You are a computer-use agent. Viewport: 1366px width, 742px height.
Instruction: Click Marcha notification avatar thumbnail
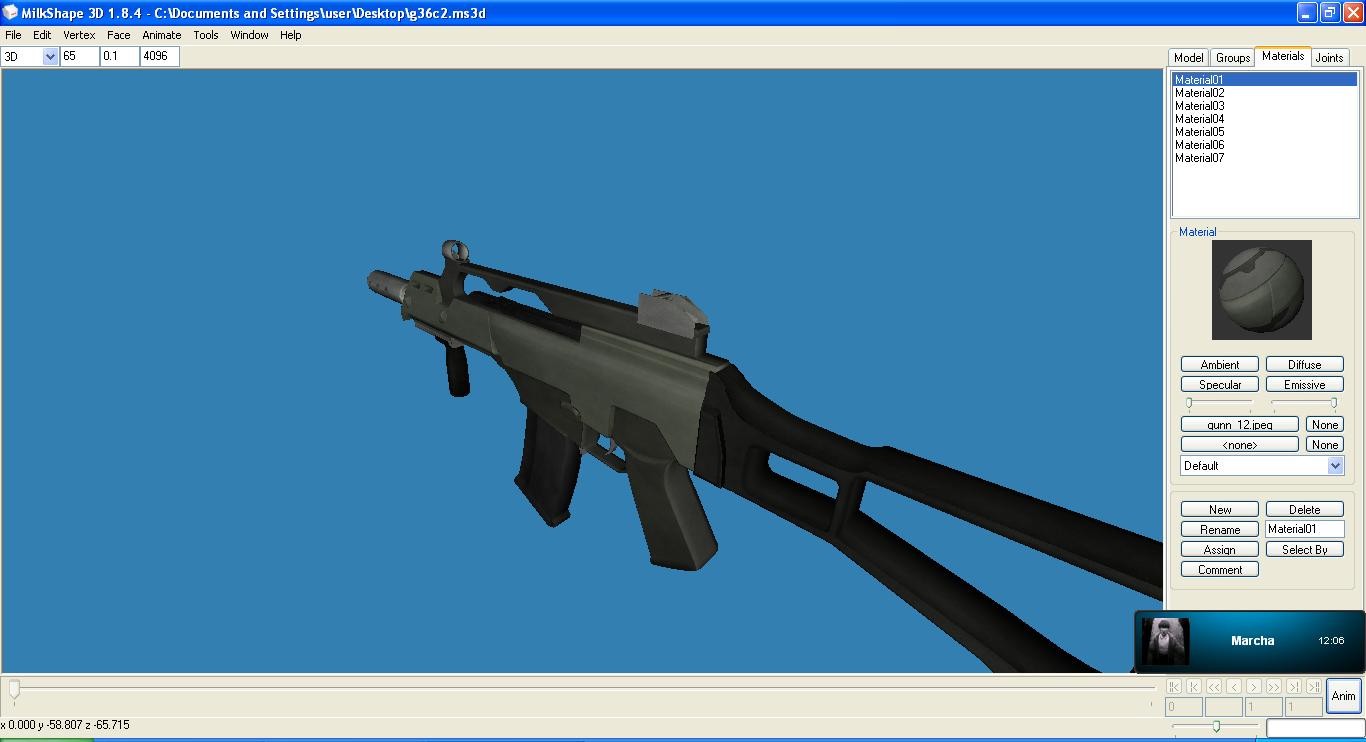point(1165,641)
